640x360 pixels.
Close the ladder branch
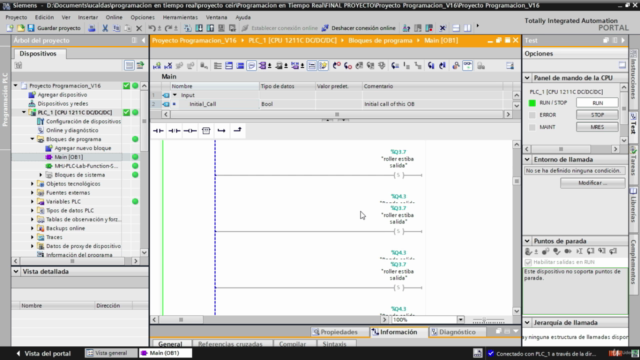[x=237, y=131]
